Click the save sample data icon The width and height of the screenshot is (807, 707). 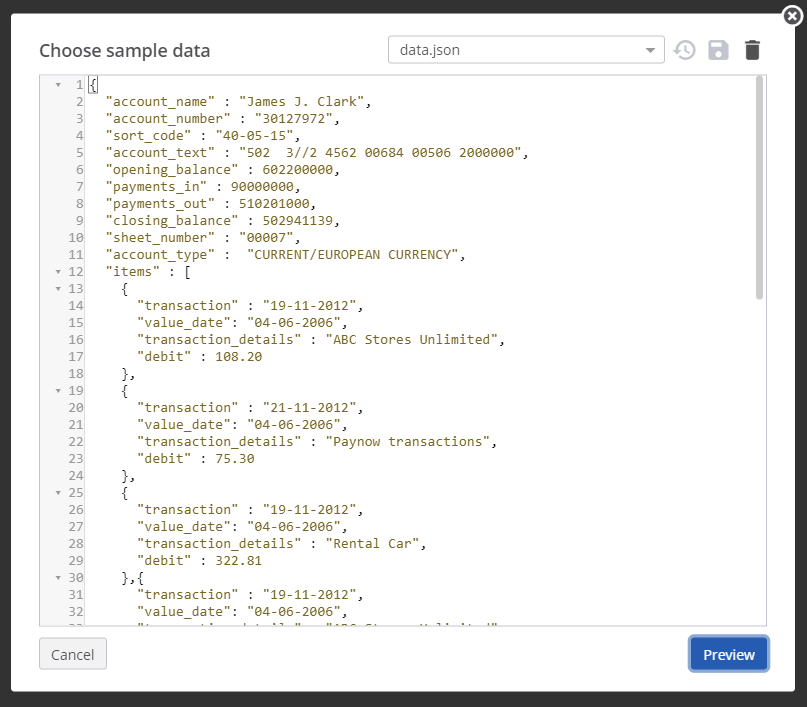(x=718, y=49)
